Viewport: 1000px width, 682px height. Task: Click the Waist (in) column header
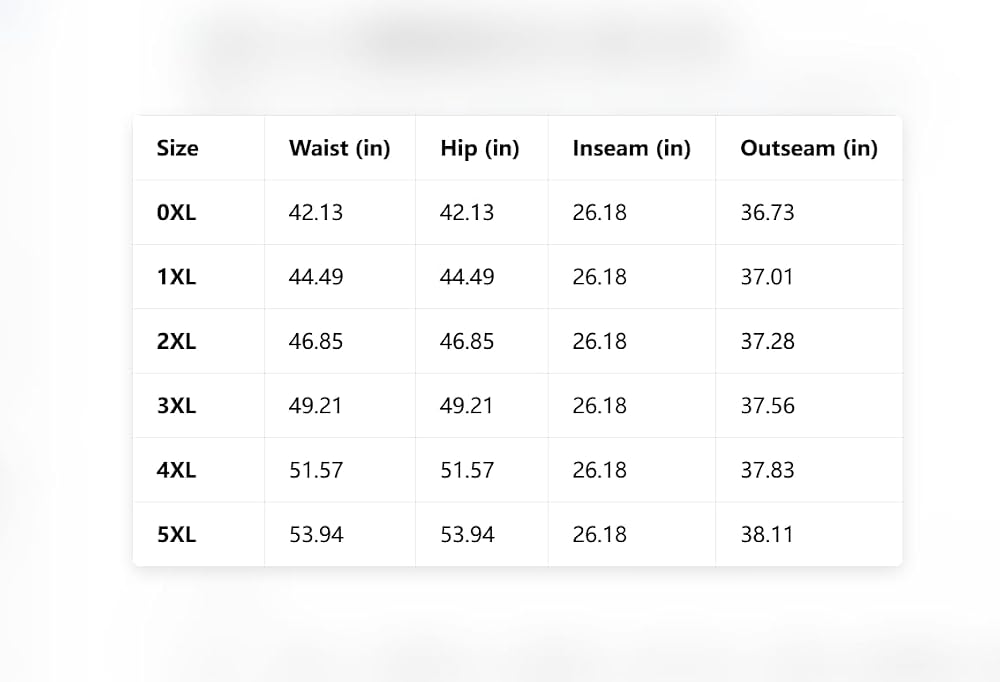tap(339, 148)
